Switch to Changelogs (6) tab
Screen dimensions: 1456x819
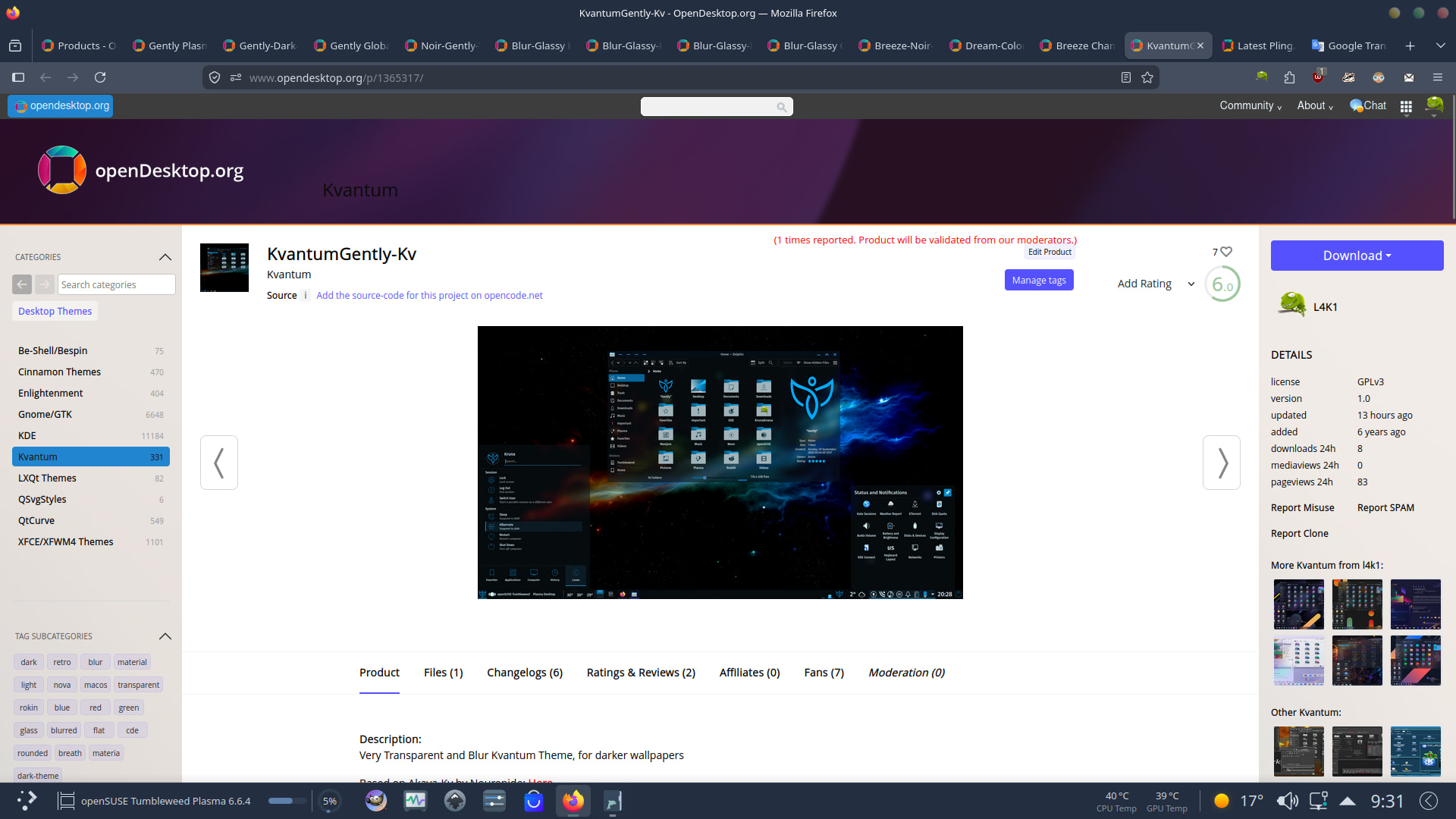coord(524,673)
